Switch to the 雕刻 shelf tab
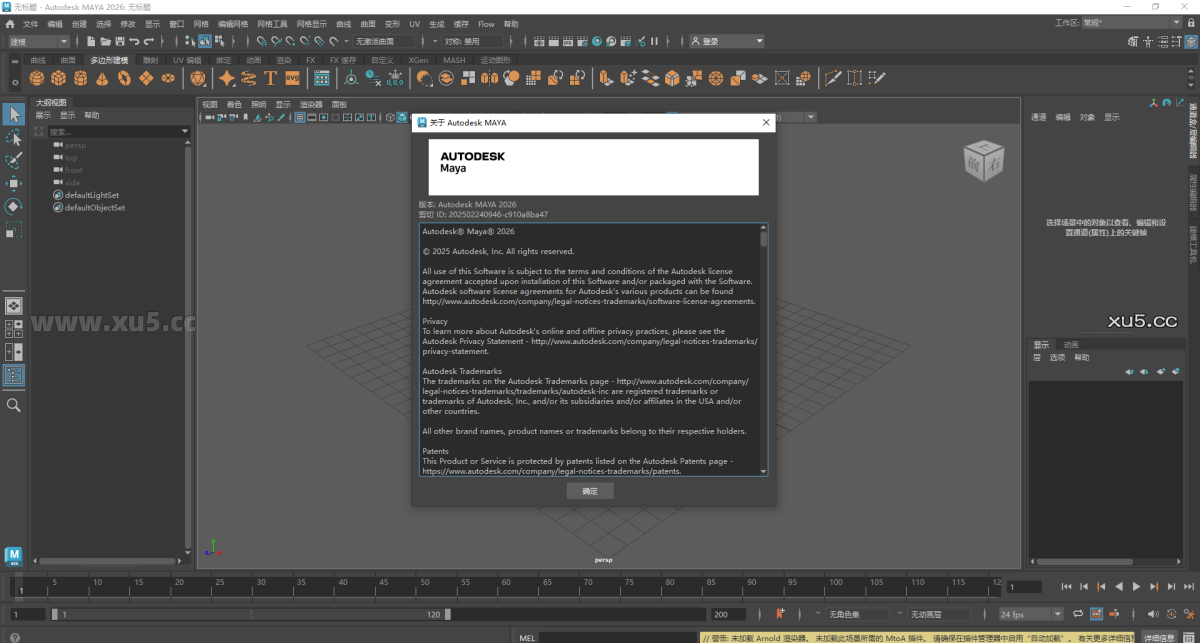 click(x=150, y=60)
